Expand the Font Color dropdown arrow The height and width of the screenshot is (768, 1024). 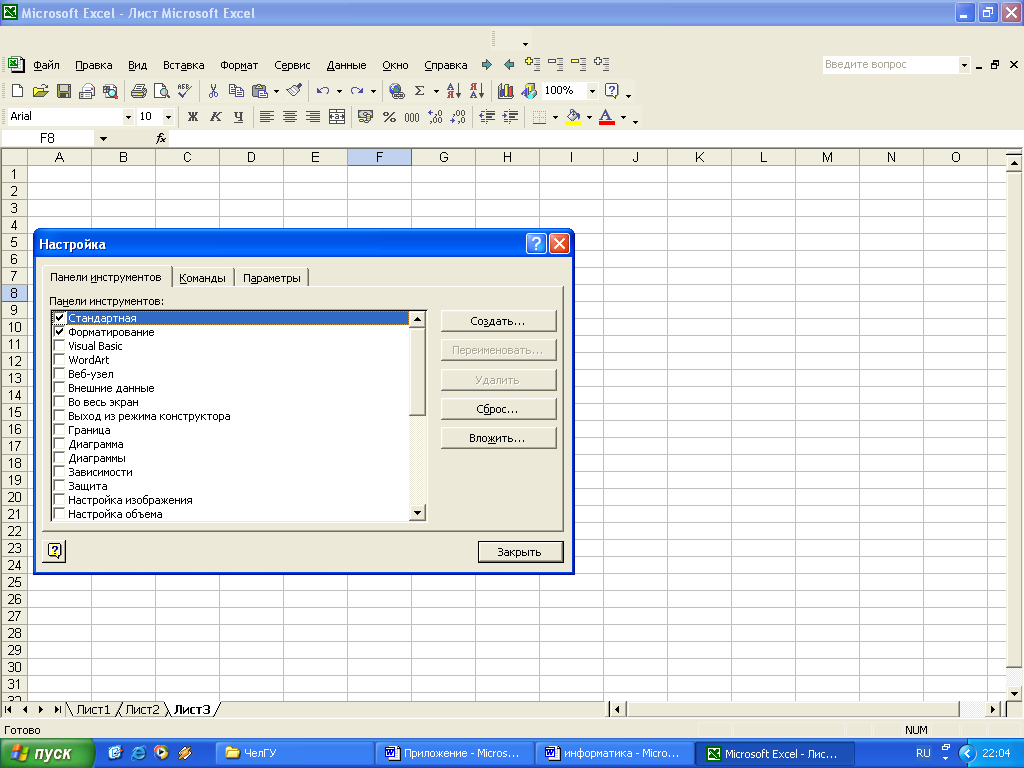tap(623, 118)
